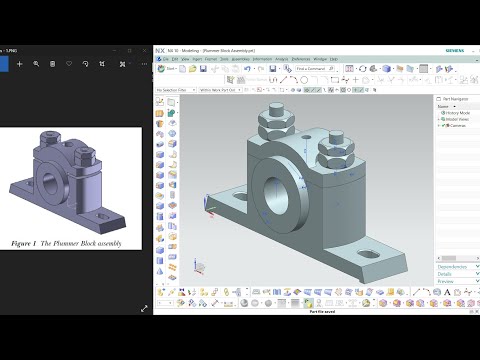Click the Part Navigator panel title

click(x=456, y=99)
